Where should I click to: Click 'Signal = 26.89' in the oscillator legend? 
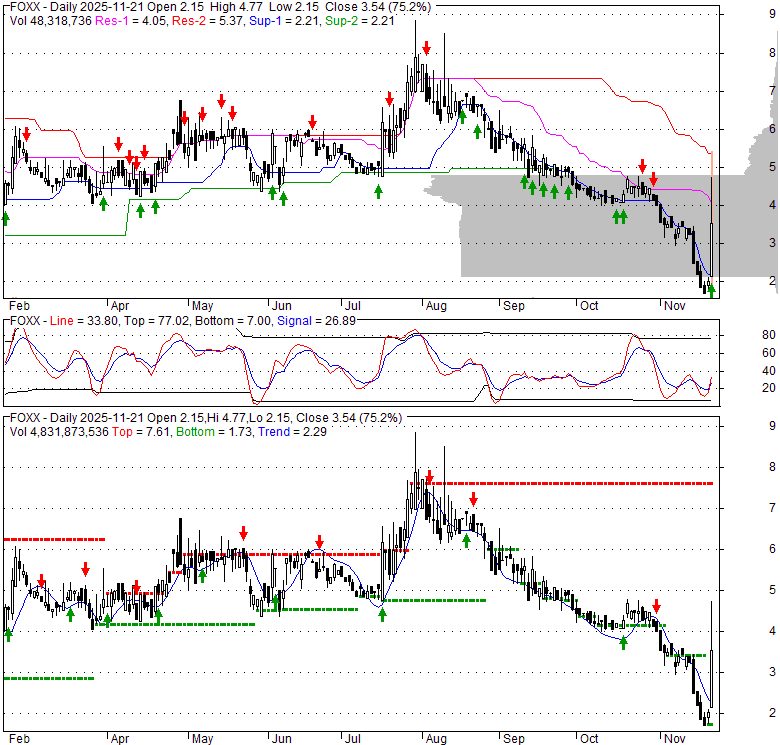(316, 321)
